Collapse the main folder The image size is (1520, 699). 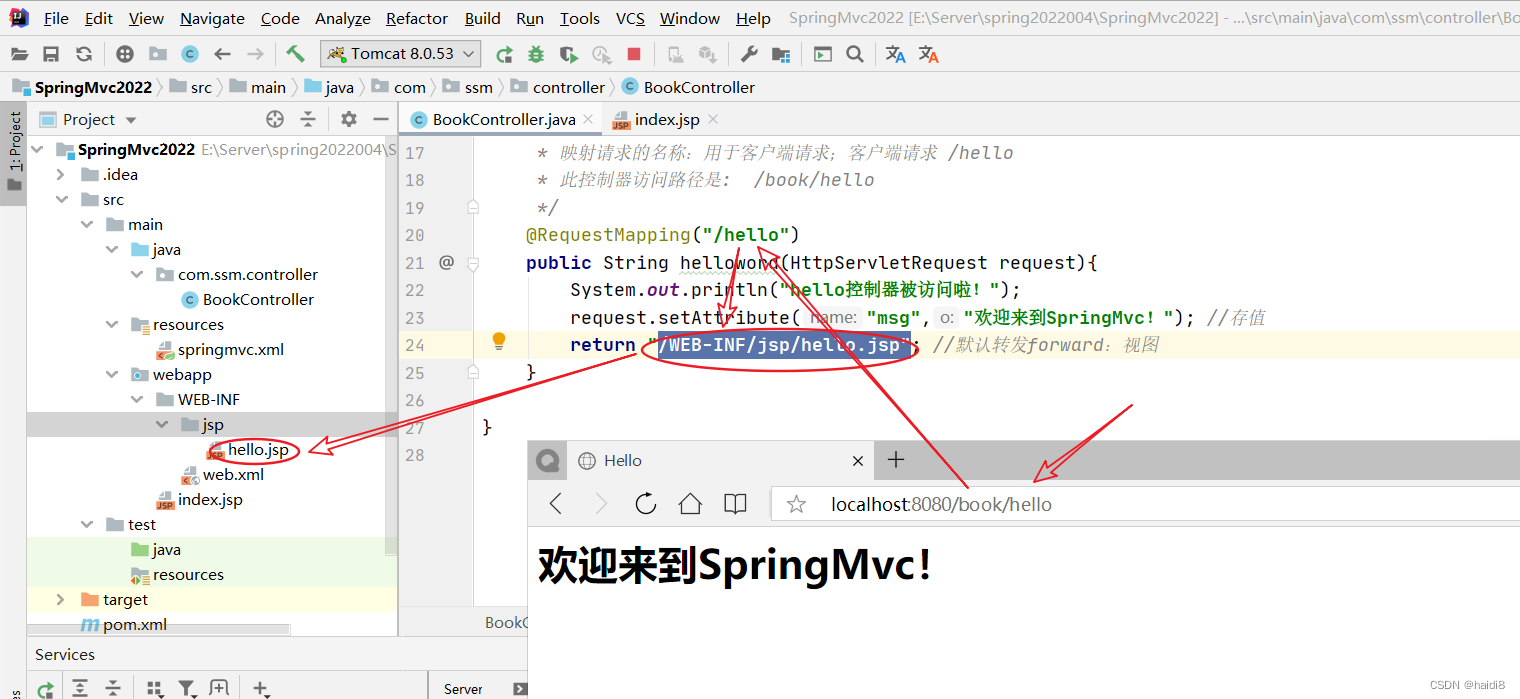[x=86, y=225]
